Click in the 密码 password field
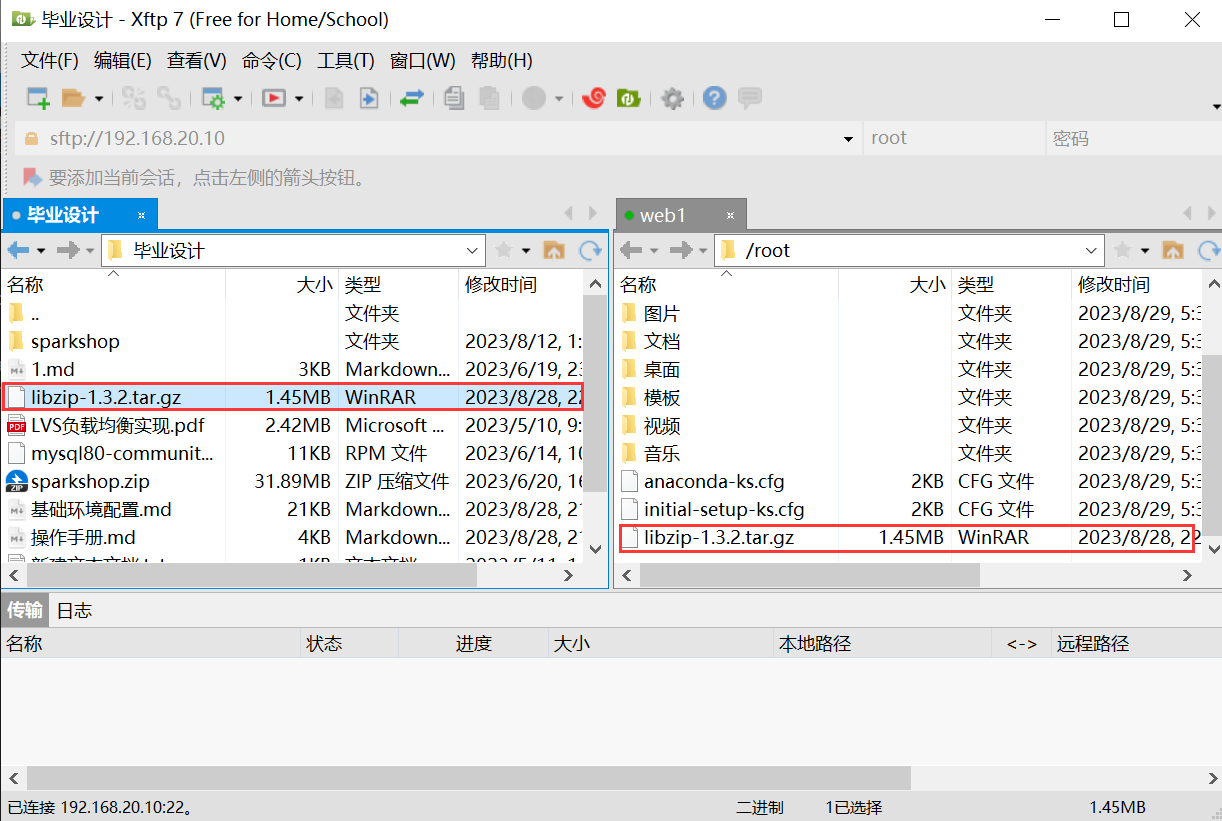 click(1130, 139)
